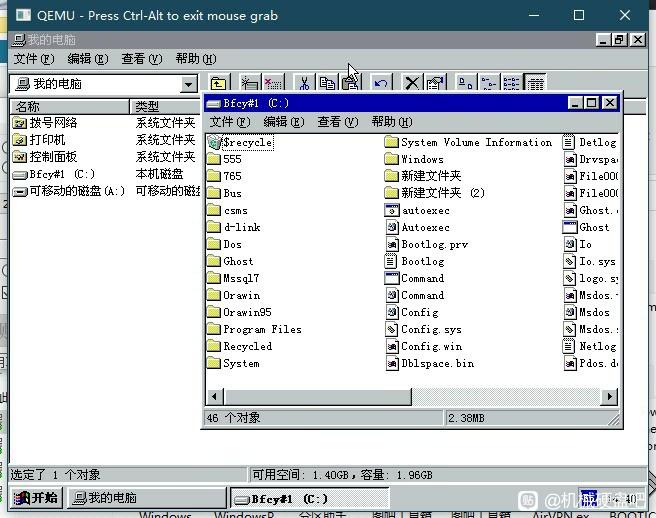Viewport: 656px width, 518px height.
Task: Select the Mssql7 folder
Action: pos(233,278)
